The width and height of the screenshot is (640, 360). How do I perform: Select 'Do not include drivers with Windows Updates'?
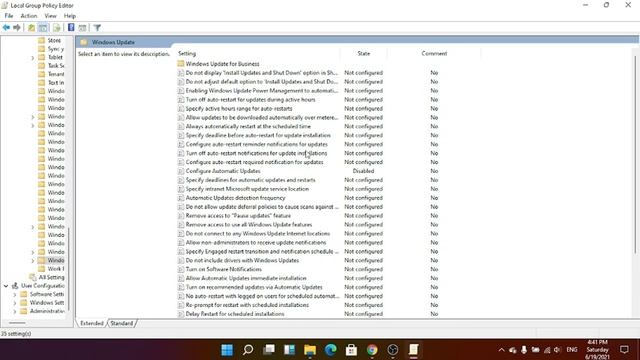pyautogui.click(x=242, y=260)
